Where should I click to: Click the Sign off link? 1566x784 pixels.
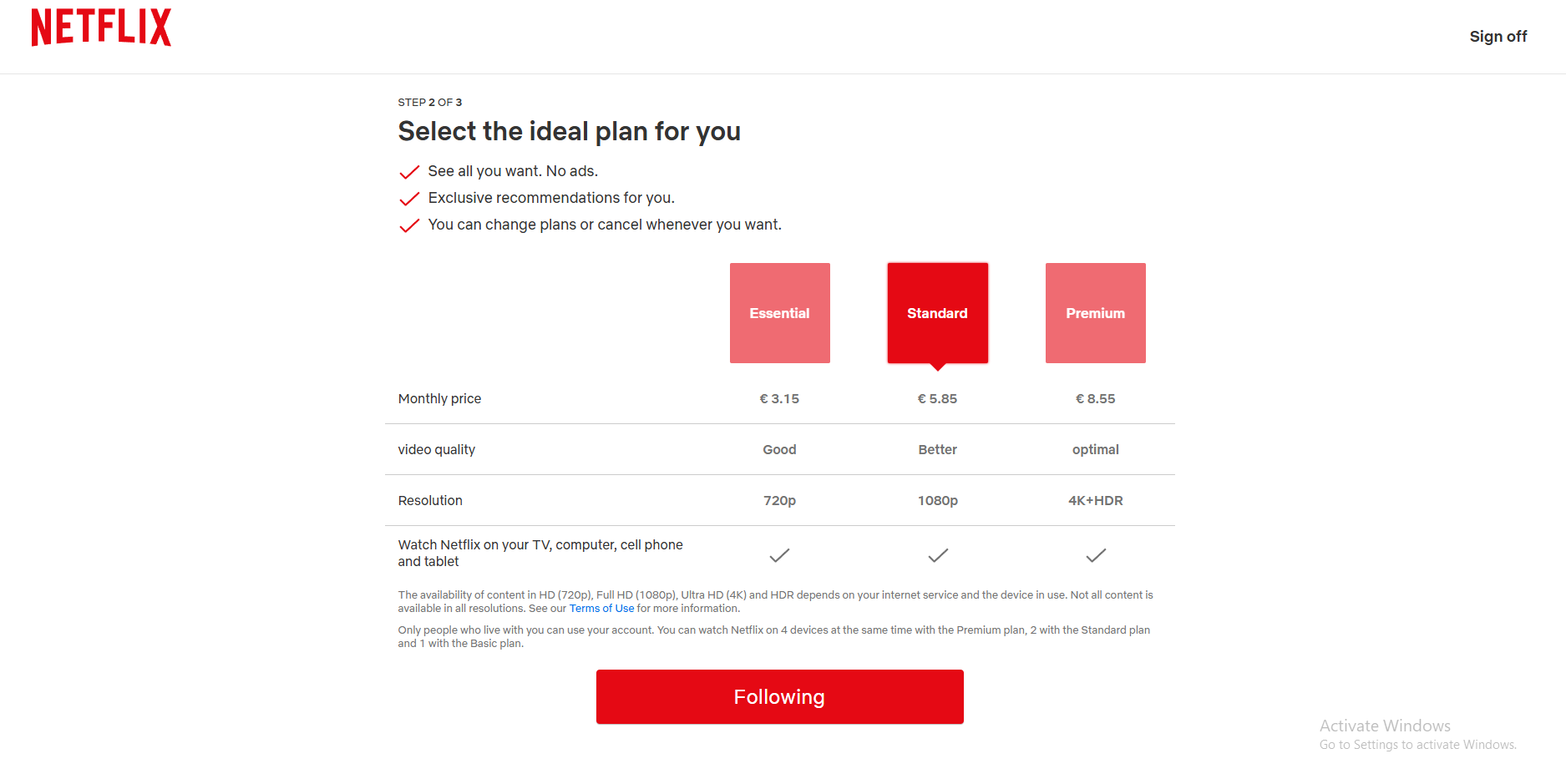1498,37
